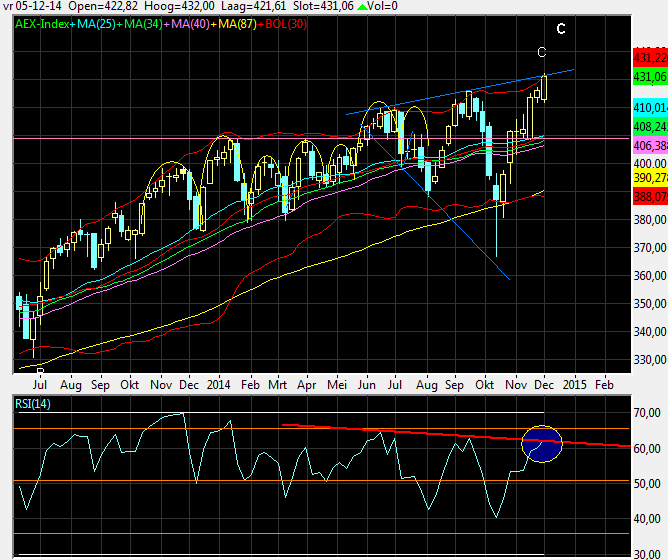This screenshot has width=668, height=560.
Task: Click the red 431,22 price tag
Action: point(650,60)
